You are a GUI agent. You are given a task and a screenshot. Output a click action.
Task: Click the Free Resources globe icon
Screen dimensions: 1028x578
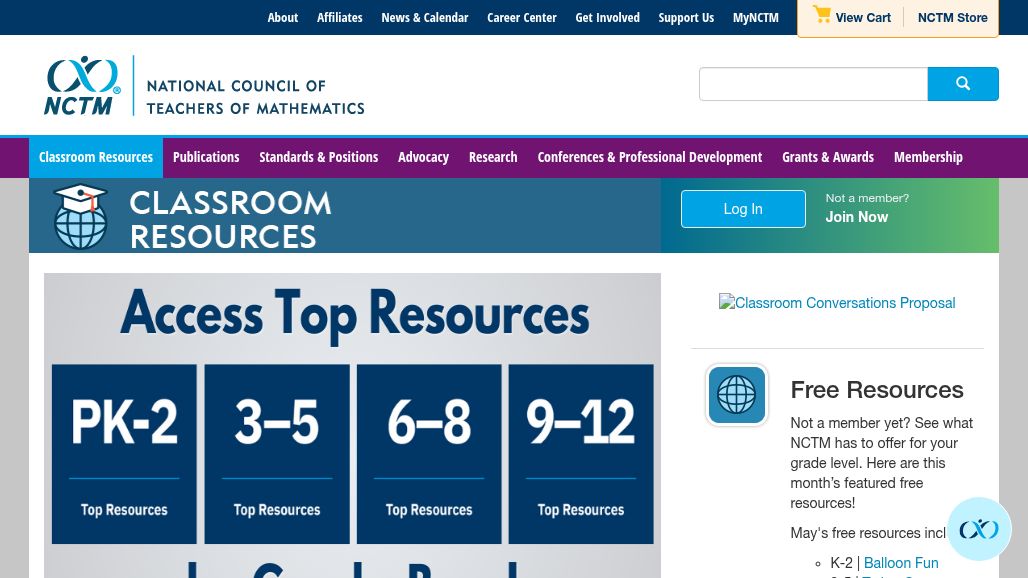(736, 395)
